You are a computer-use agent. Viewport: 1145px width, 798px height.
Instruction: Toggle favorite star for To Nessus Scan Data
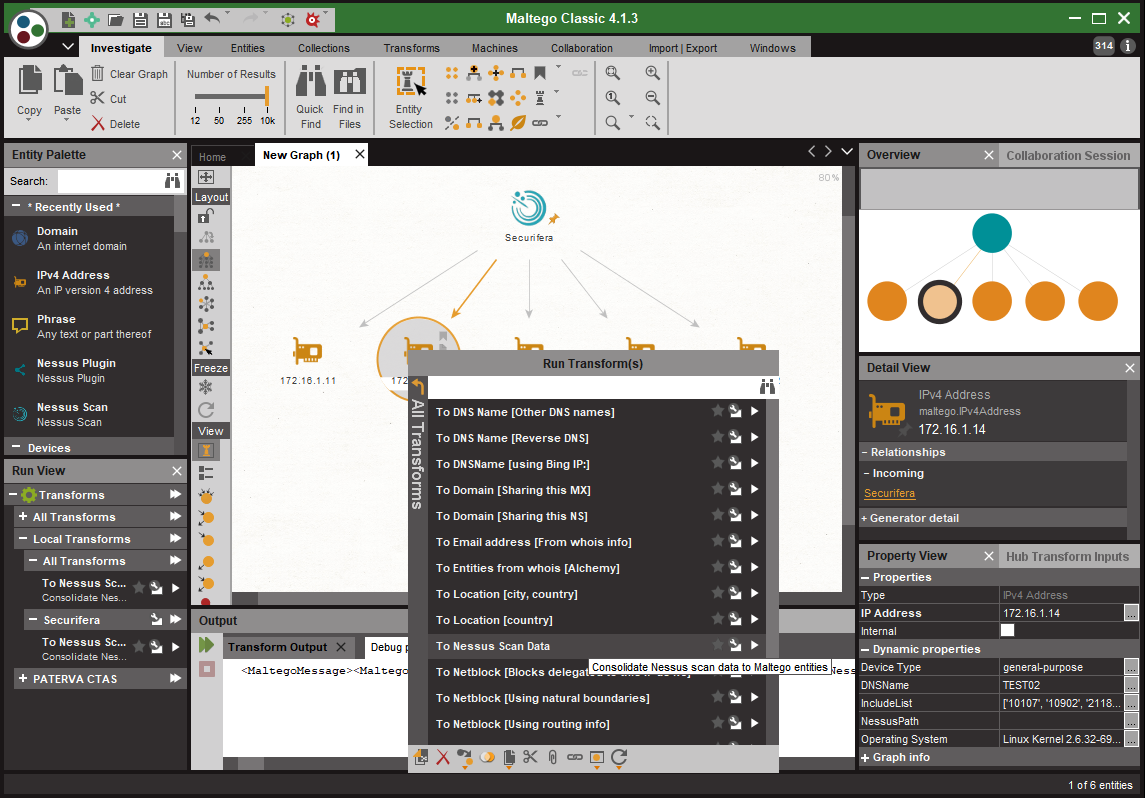(x=717, y=645)
